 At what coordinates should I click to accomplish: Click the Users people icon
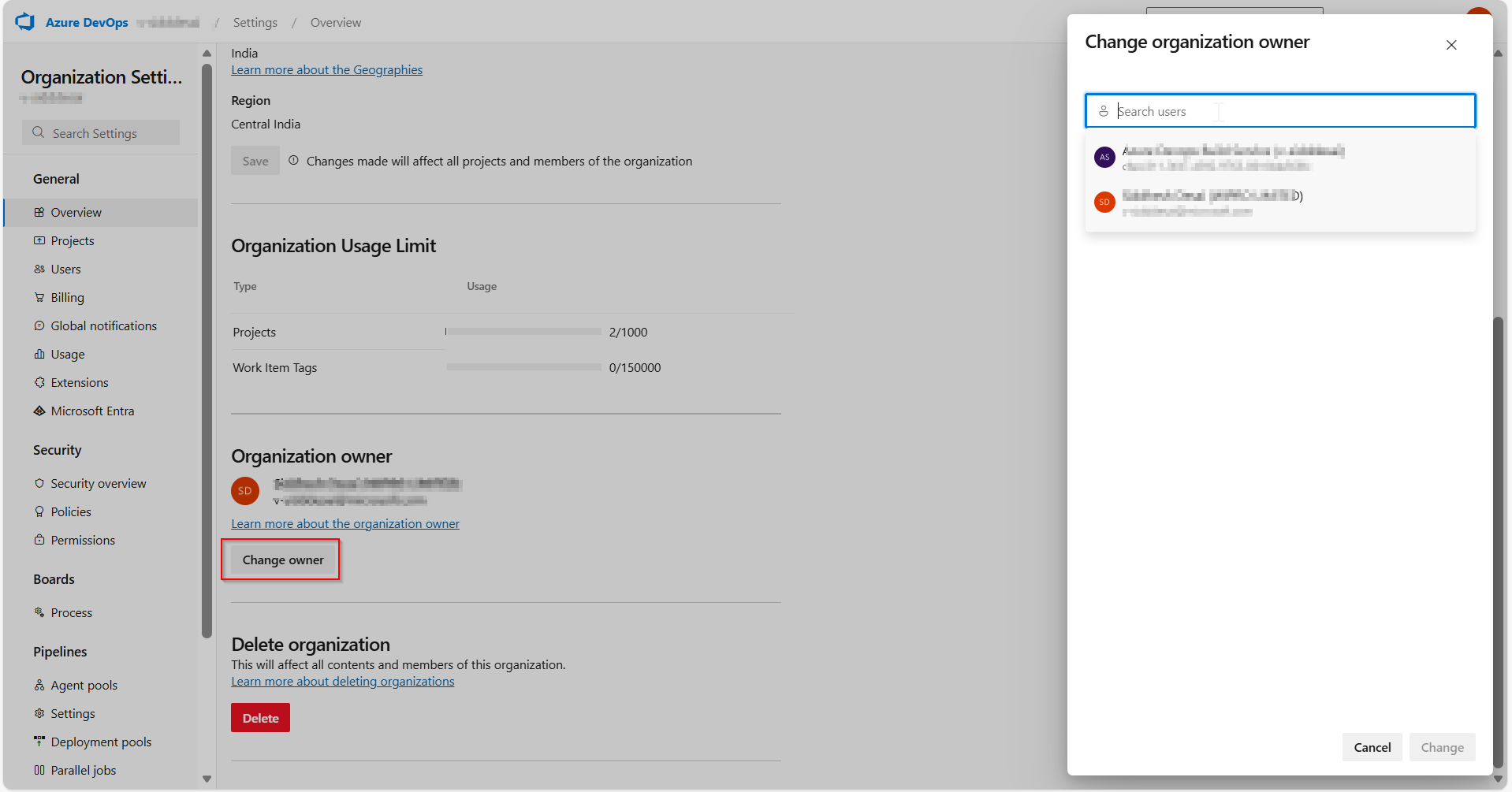tap(39, 269)
